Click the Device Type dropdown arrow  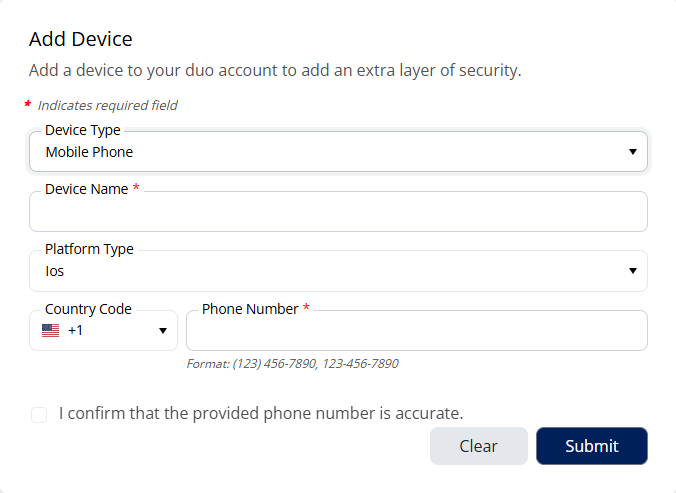click(632, 152)
